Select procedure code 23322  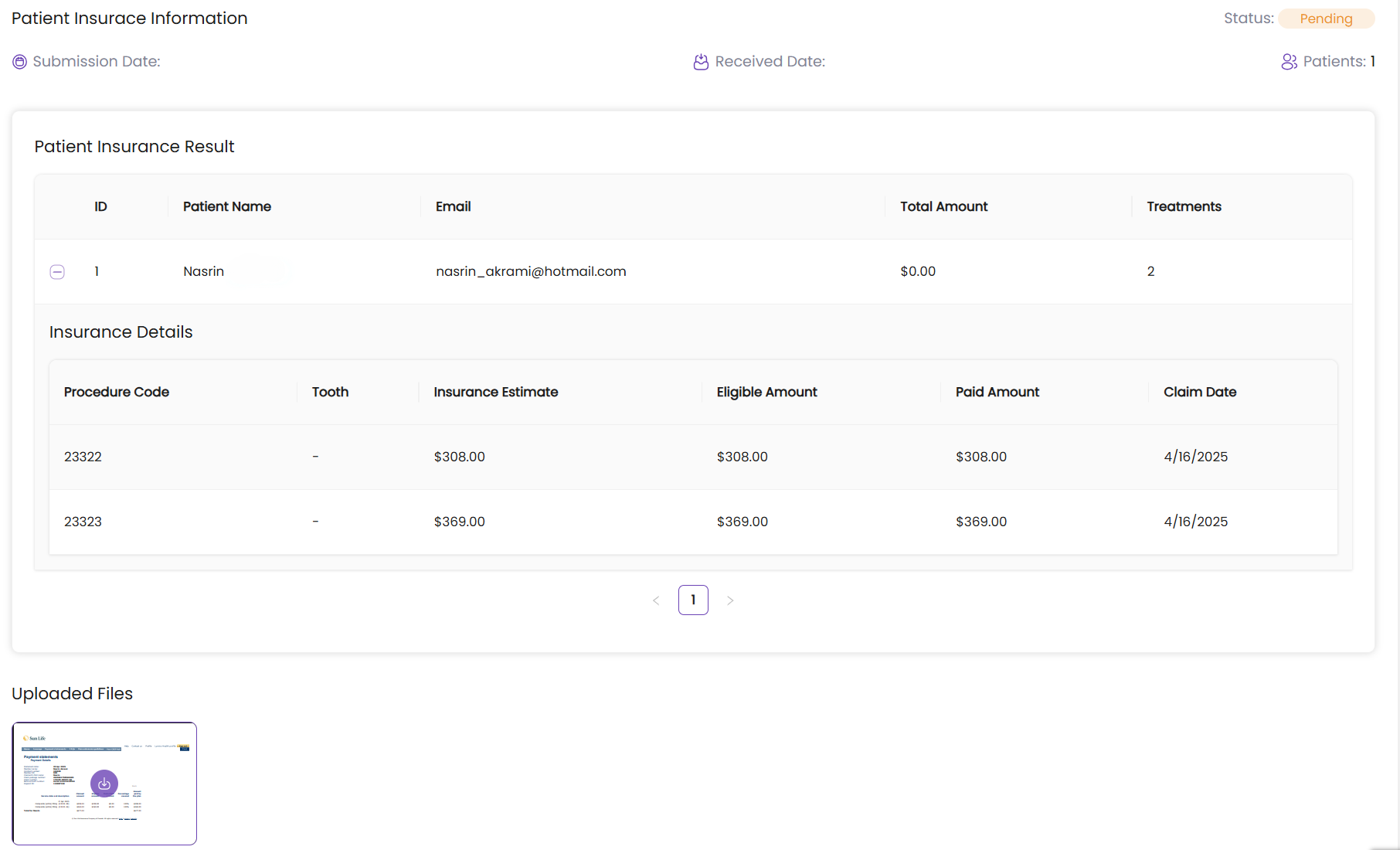83,457
